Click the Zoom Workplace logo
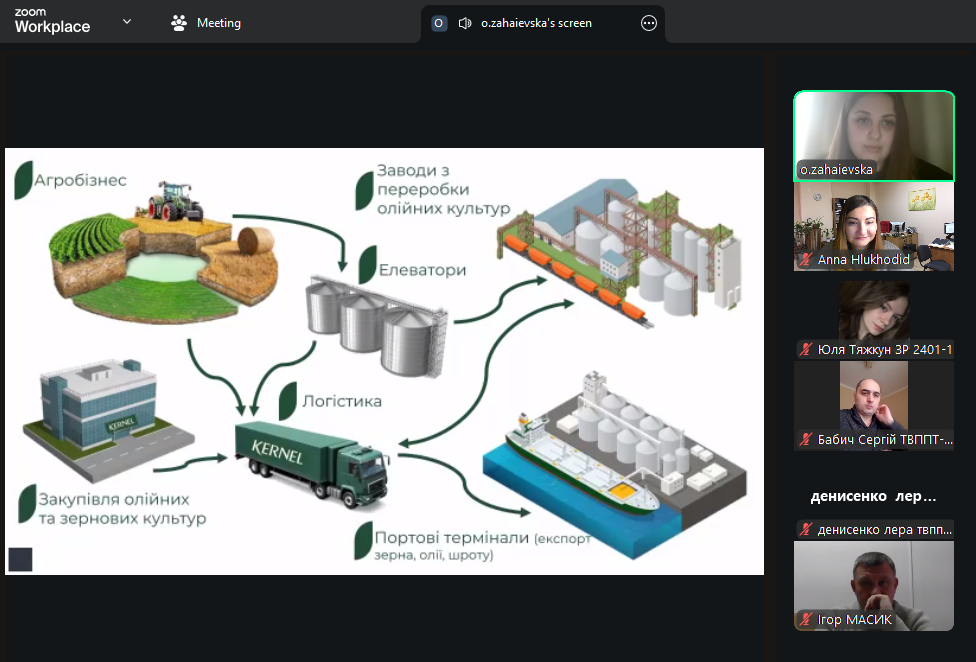976x662 pixels. [52, 21]
